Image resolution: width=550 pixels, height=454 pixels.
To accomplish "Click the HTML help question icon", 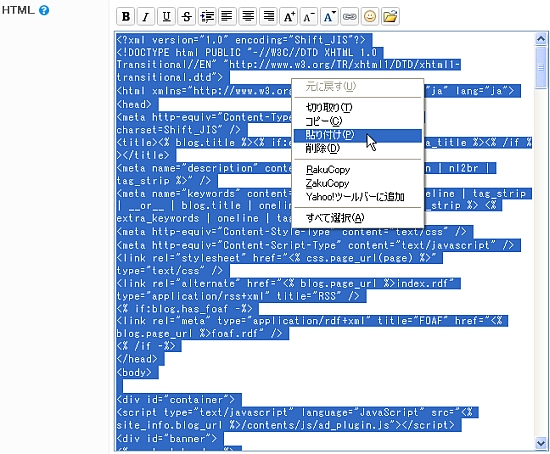I will pyautogui.click(x=44, y=10).
